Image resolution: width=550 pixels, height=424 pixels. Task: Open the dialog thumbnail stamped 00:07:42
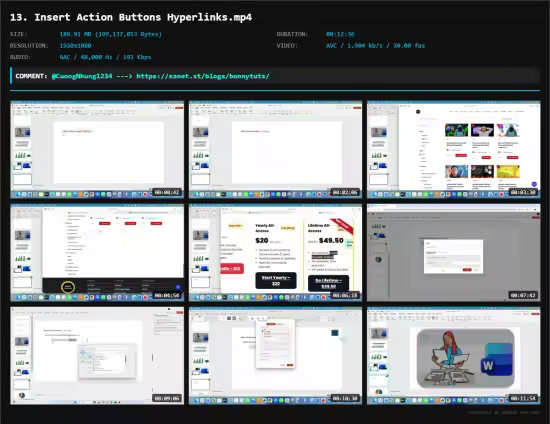[x=454, y=253]
